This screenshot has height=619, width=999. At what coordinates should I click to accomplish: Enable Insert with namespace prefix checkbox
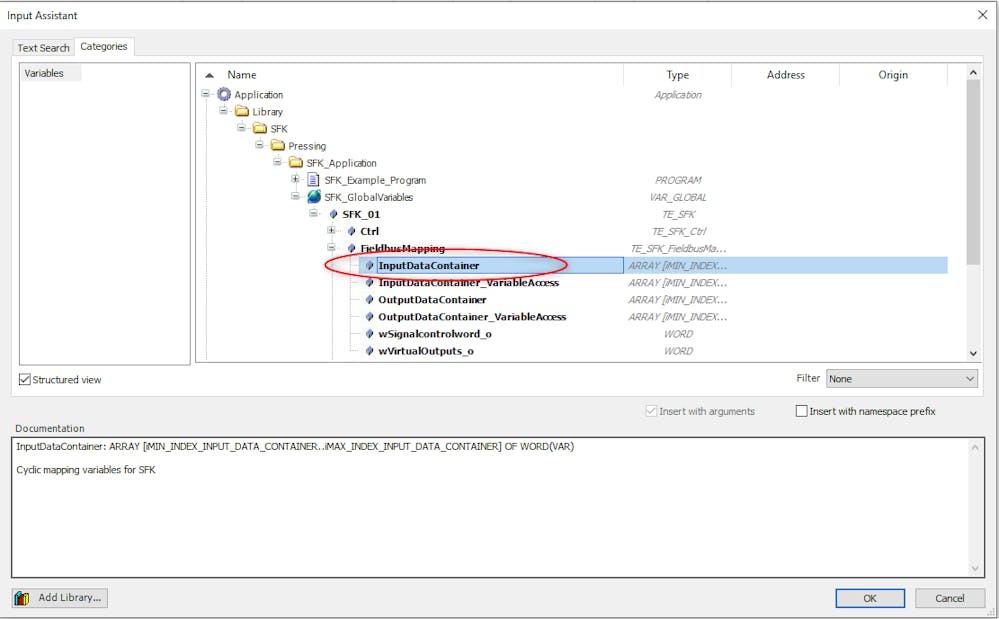pyautogui.click(x=801, y=411)
